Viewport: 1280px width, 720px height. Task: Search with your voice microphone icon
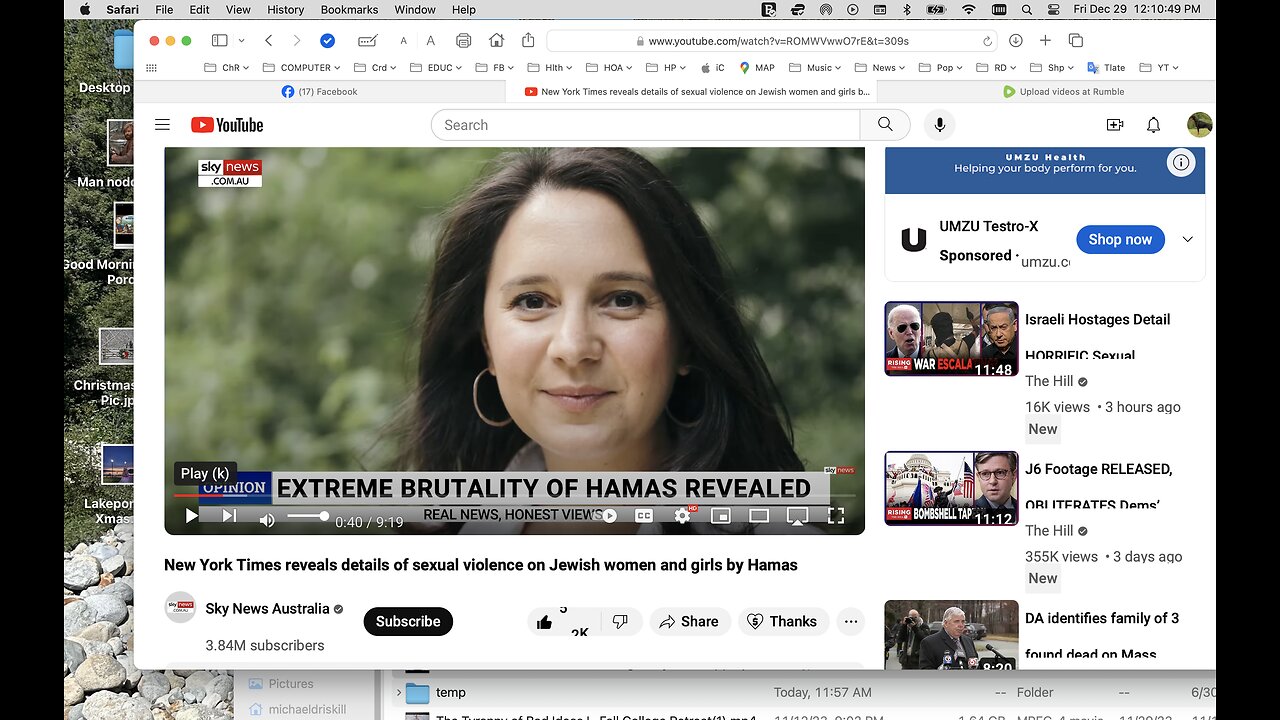pos(939,125)
